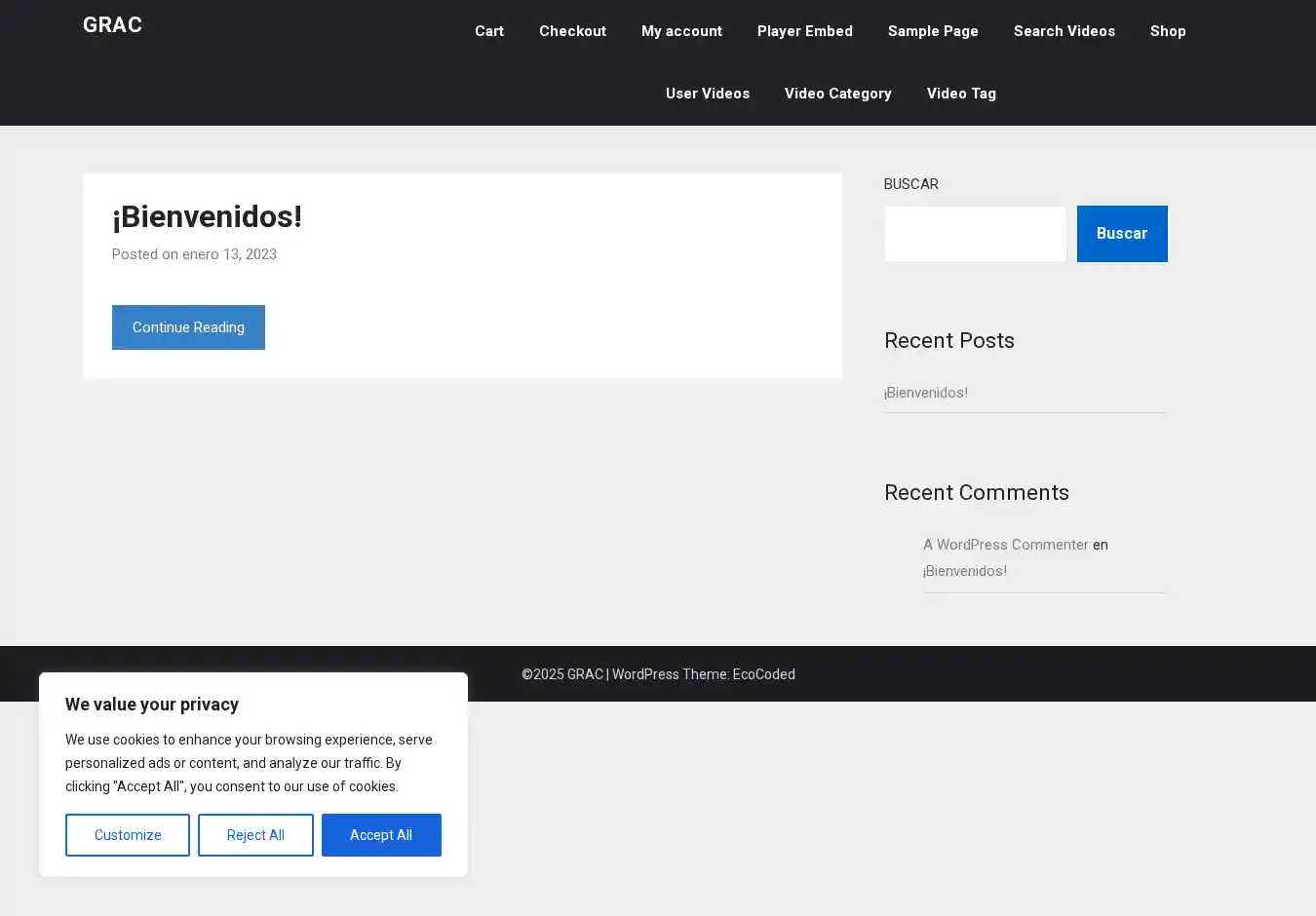Navigate to Search Videos

pos(1064,31)
